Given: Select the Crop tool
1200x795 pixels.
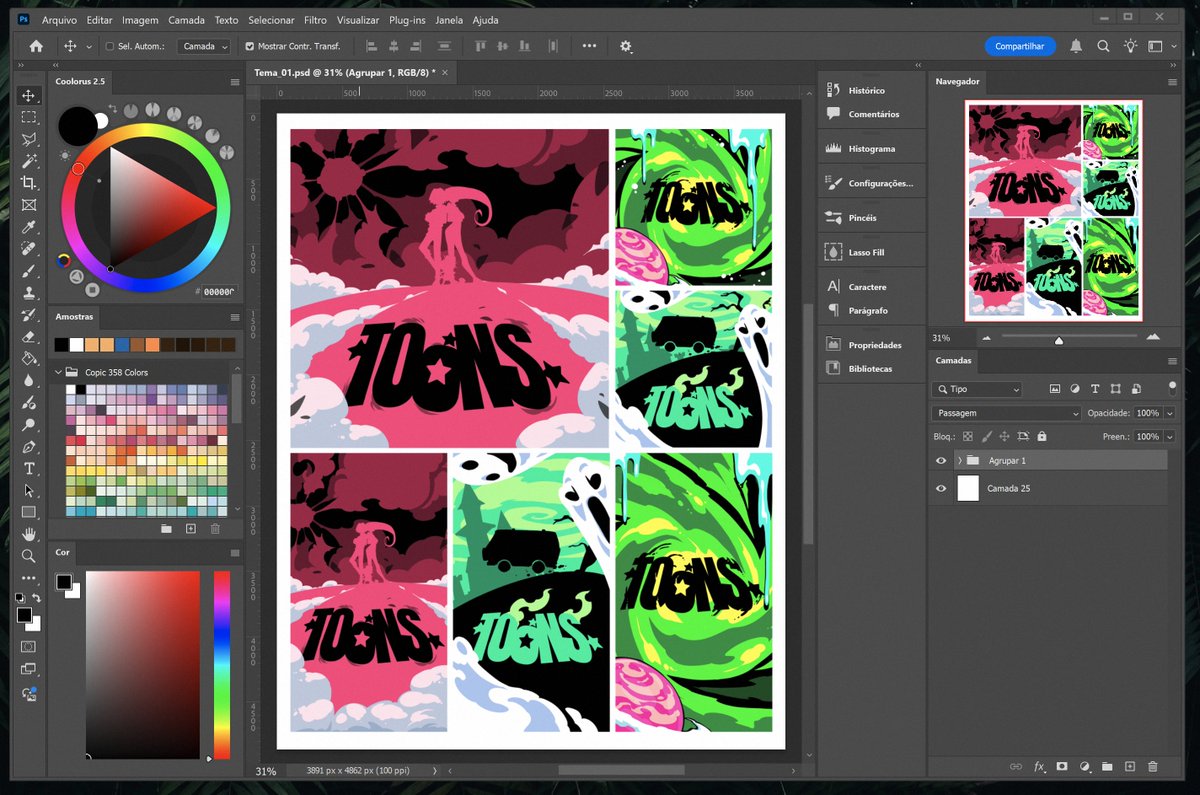Looking at the screenshot, I should 29,183.
